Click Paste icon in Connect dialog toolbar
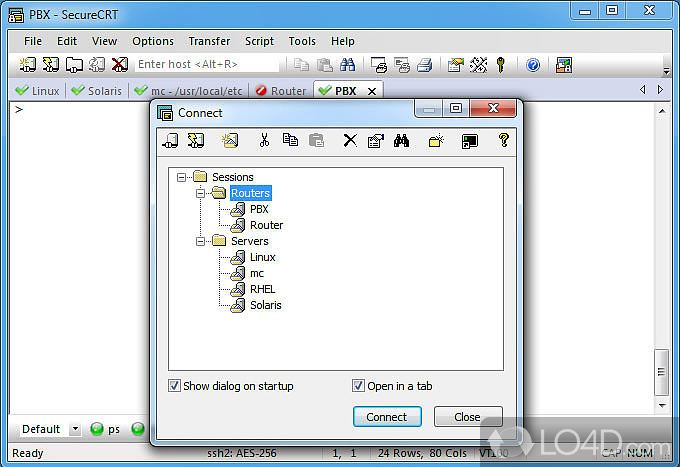 316,140
